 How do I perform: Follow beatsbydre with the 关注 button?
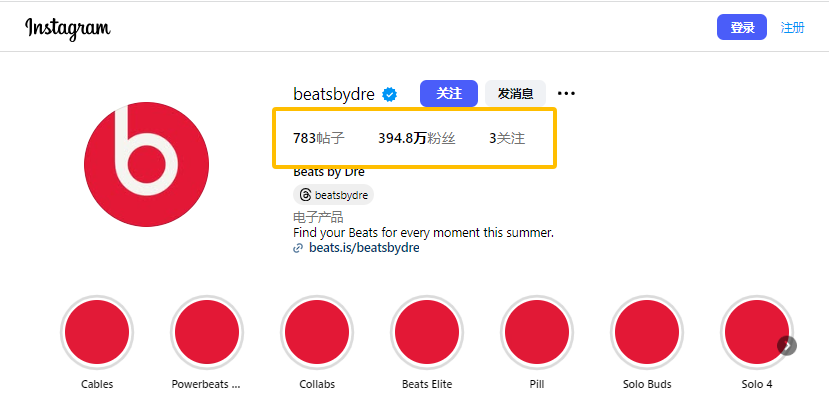tap(449, 93)
